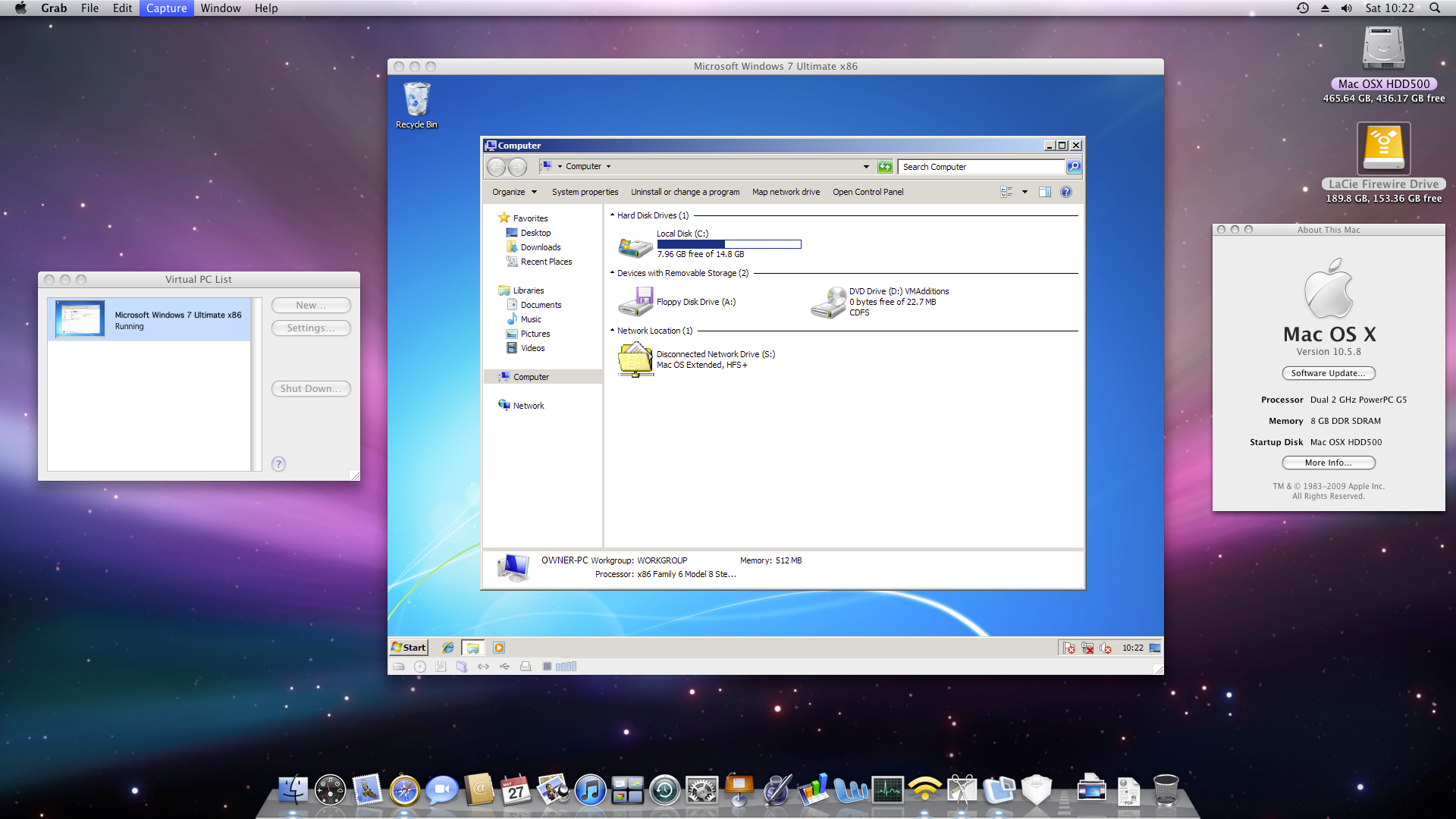Open the Organize dropdown menu

[x=514, y=192]
